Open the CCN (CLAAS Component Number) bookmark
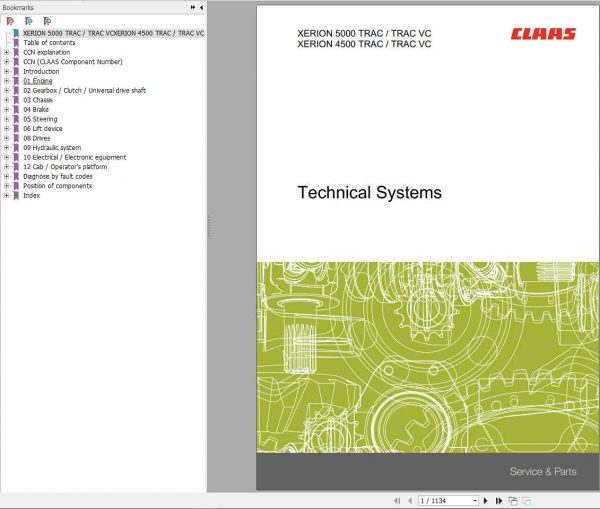Image resolution: width=600 pixels, height=509 pixels. point(73,62)
